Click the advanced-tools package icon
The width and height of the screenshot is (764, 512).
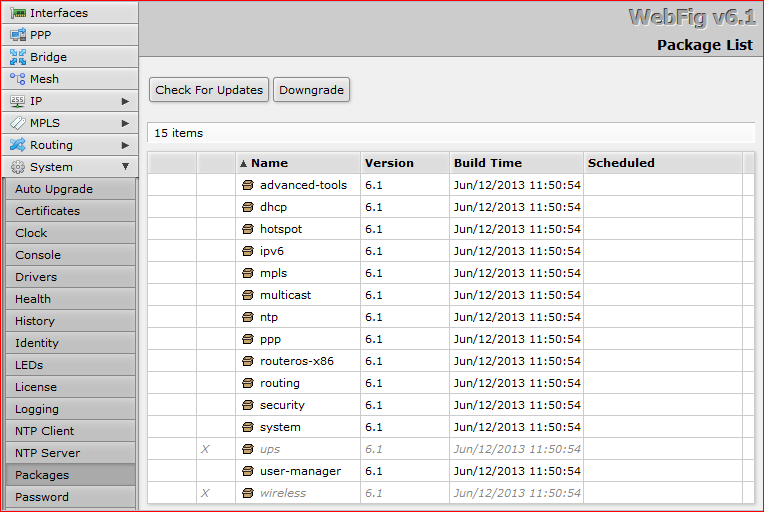[x=248, y=185]
